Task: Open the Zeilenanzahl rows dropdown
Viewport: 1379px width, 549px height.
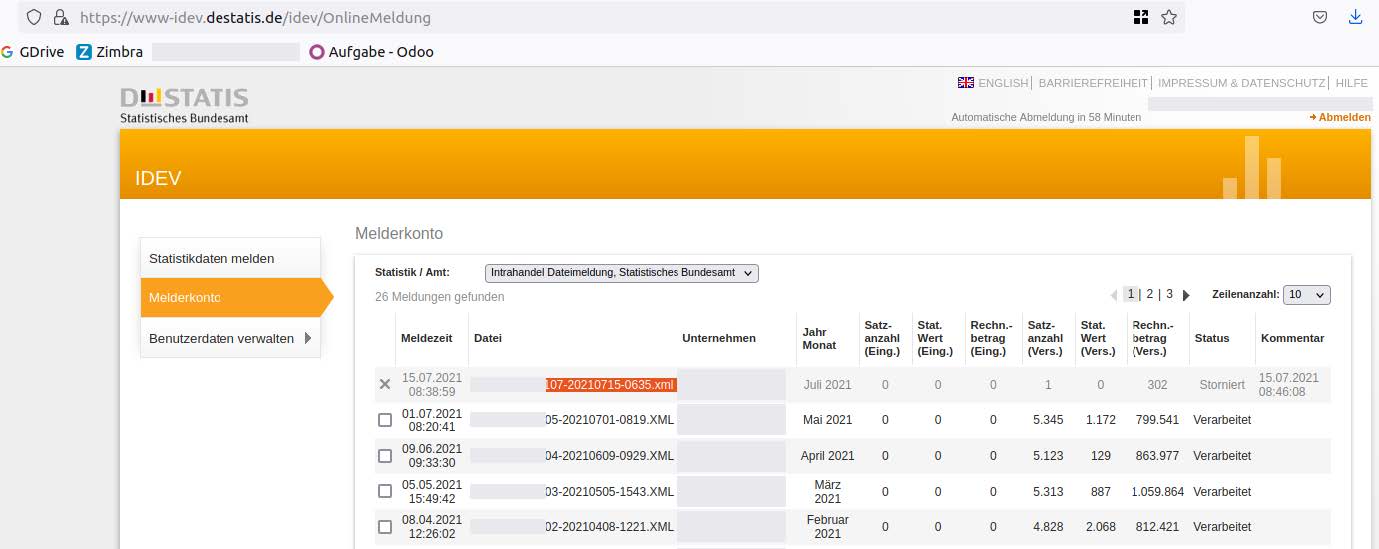Action: 1306,295
